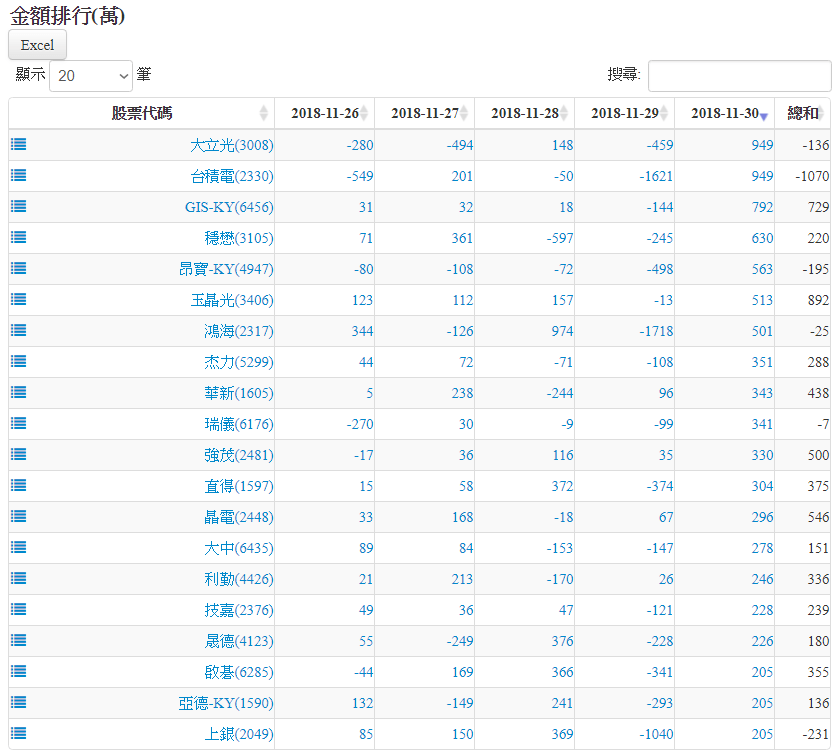
Task: Click the list icon beside 鴻海(2317)
Action: (x=19, y=330)
